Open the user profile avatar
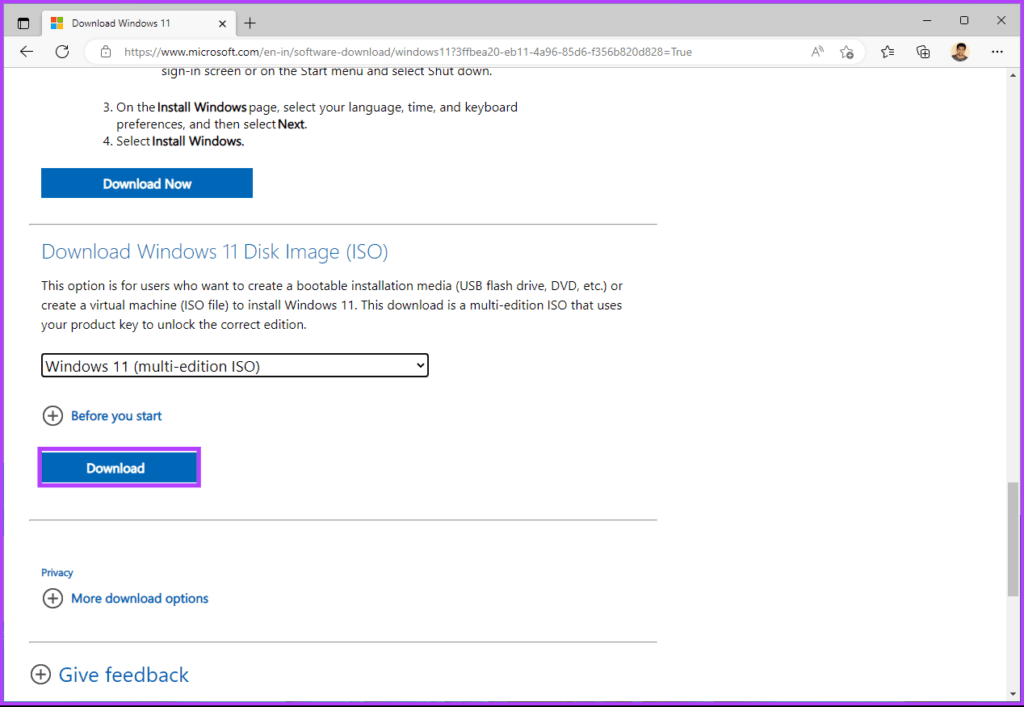 pyautogui.click(x=959, y=52)
